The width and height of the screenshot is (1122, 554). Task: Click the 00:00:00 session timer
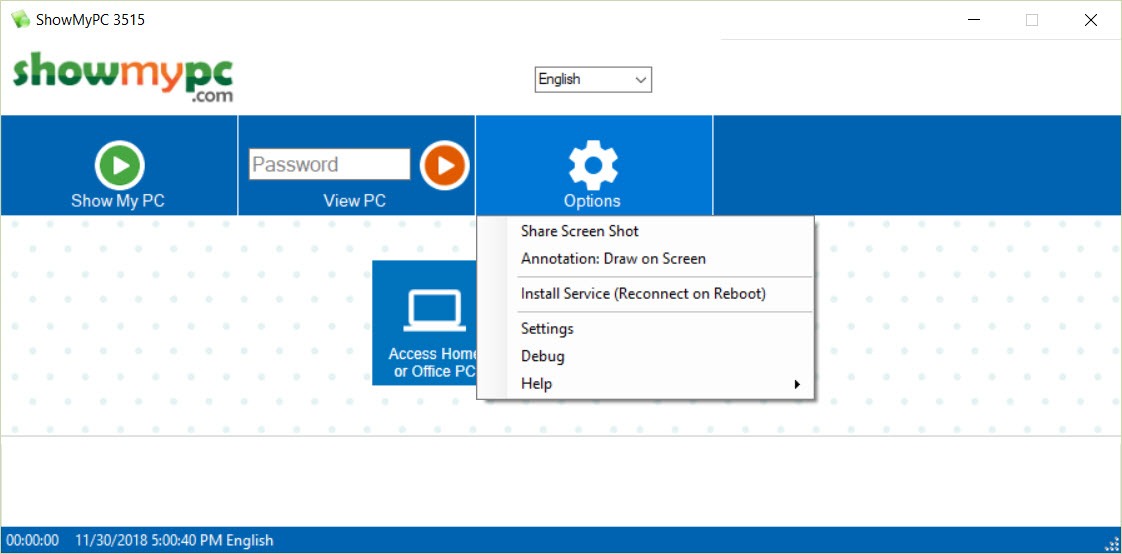pyautogui.click(x=33, y=541)
